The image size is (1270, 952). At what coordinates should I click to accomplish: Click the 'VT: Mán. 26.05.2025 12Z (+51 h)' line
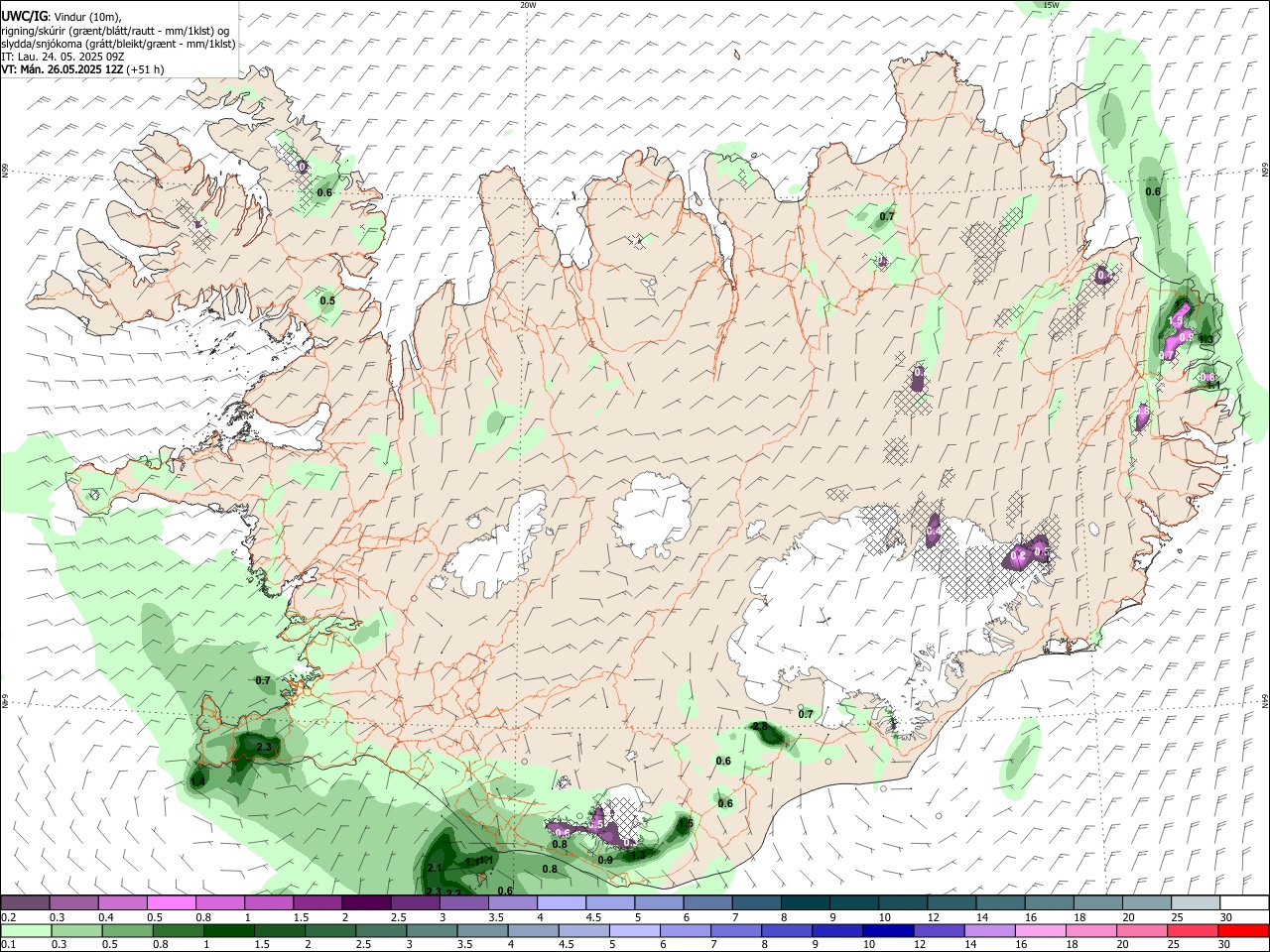tap(82, 69)
